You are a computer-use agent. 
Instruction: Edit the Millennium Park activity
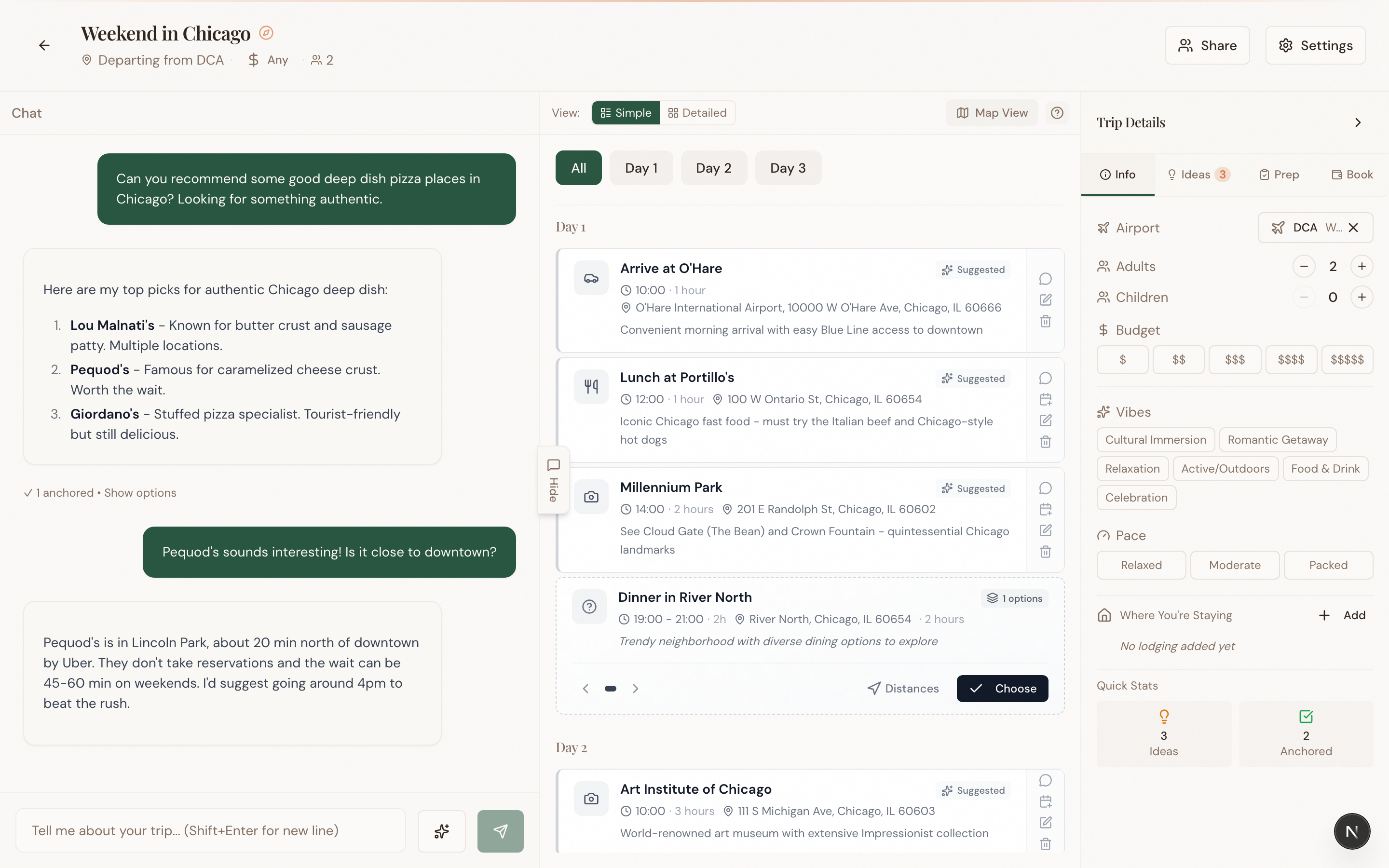click(x=1045, y=530)
